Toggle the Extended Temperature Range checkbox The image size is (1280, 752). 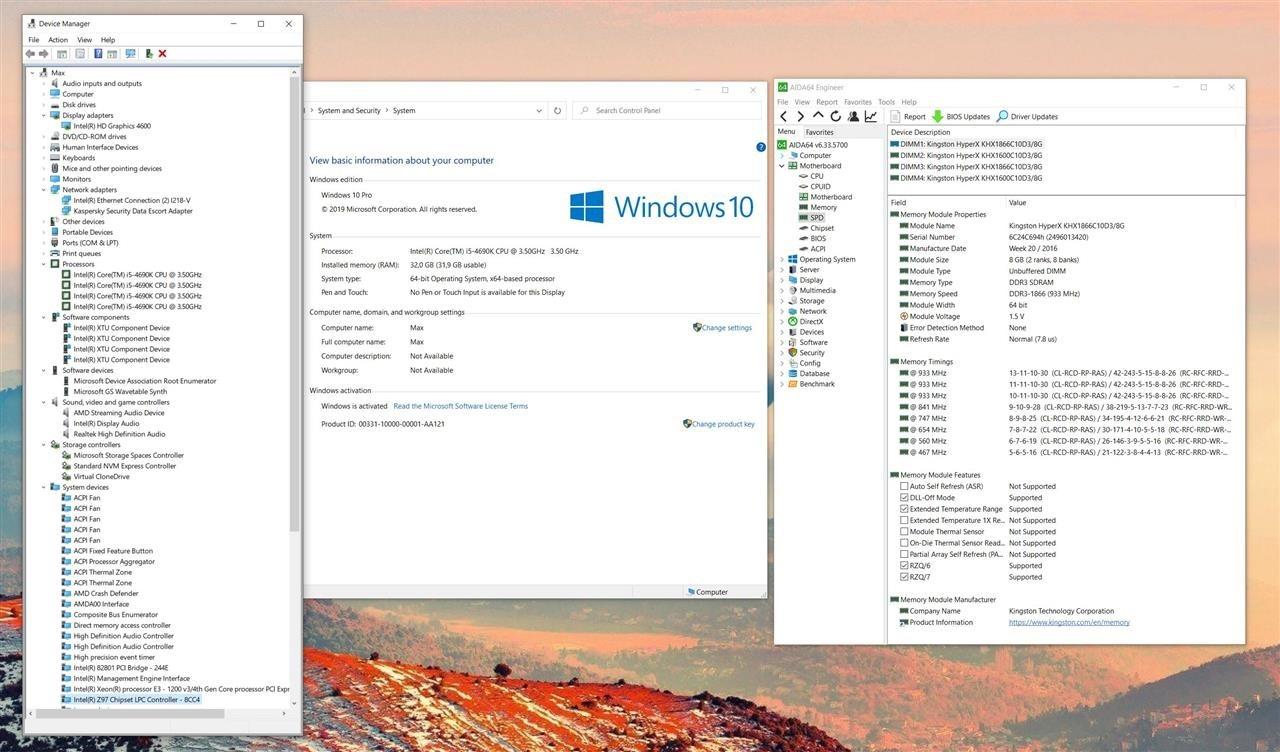click(x=904, y=509)
